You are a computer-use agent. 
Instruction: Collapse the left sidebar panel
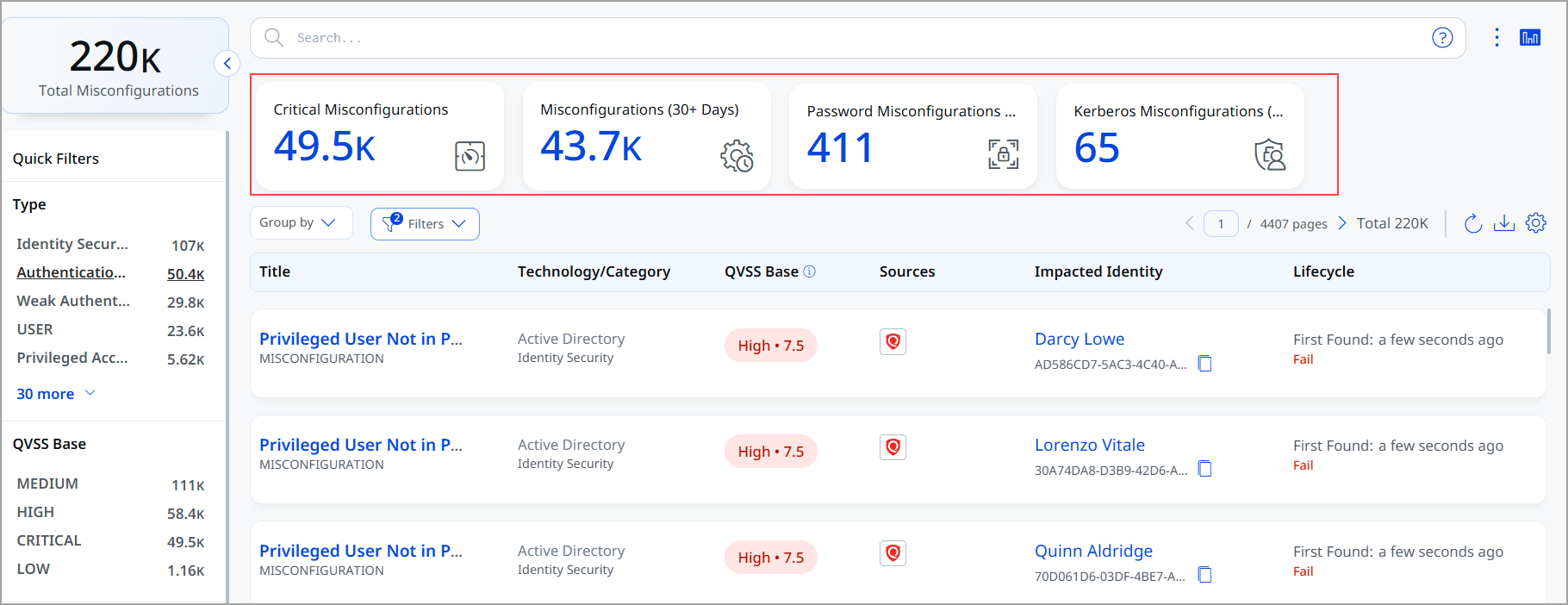click(x=227, y=63)
